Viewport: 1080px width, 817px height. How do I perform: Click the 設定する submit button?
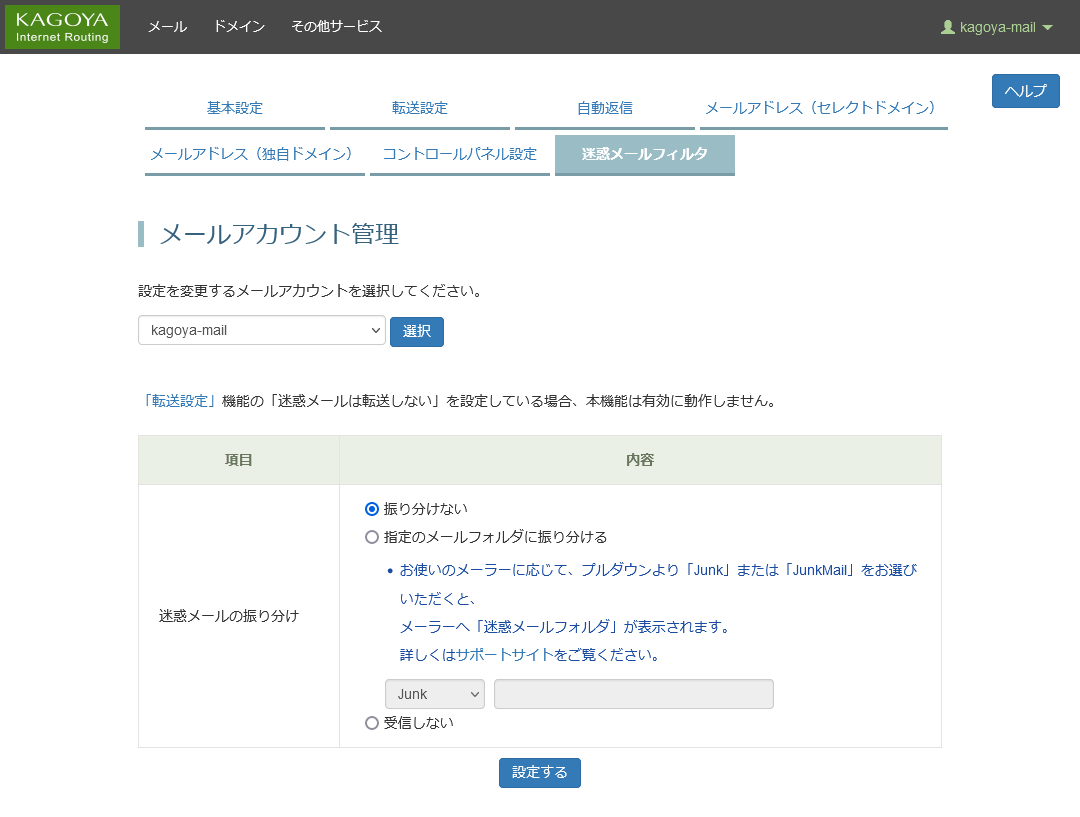pos(539,772)
